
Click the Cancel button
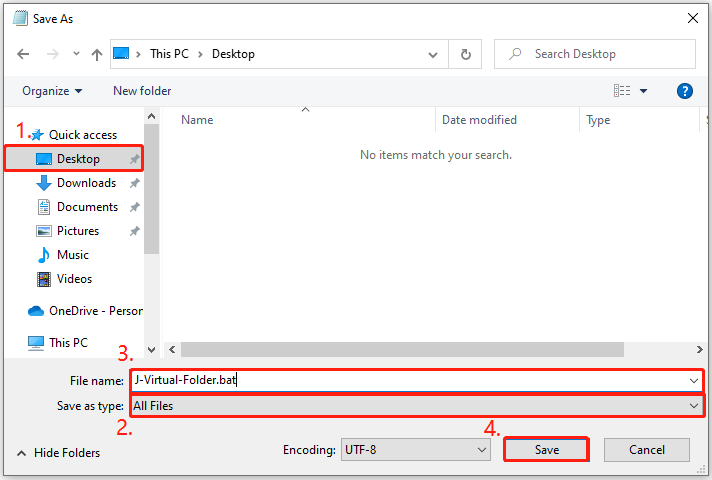[647, 450]
